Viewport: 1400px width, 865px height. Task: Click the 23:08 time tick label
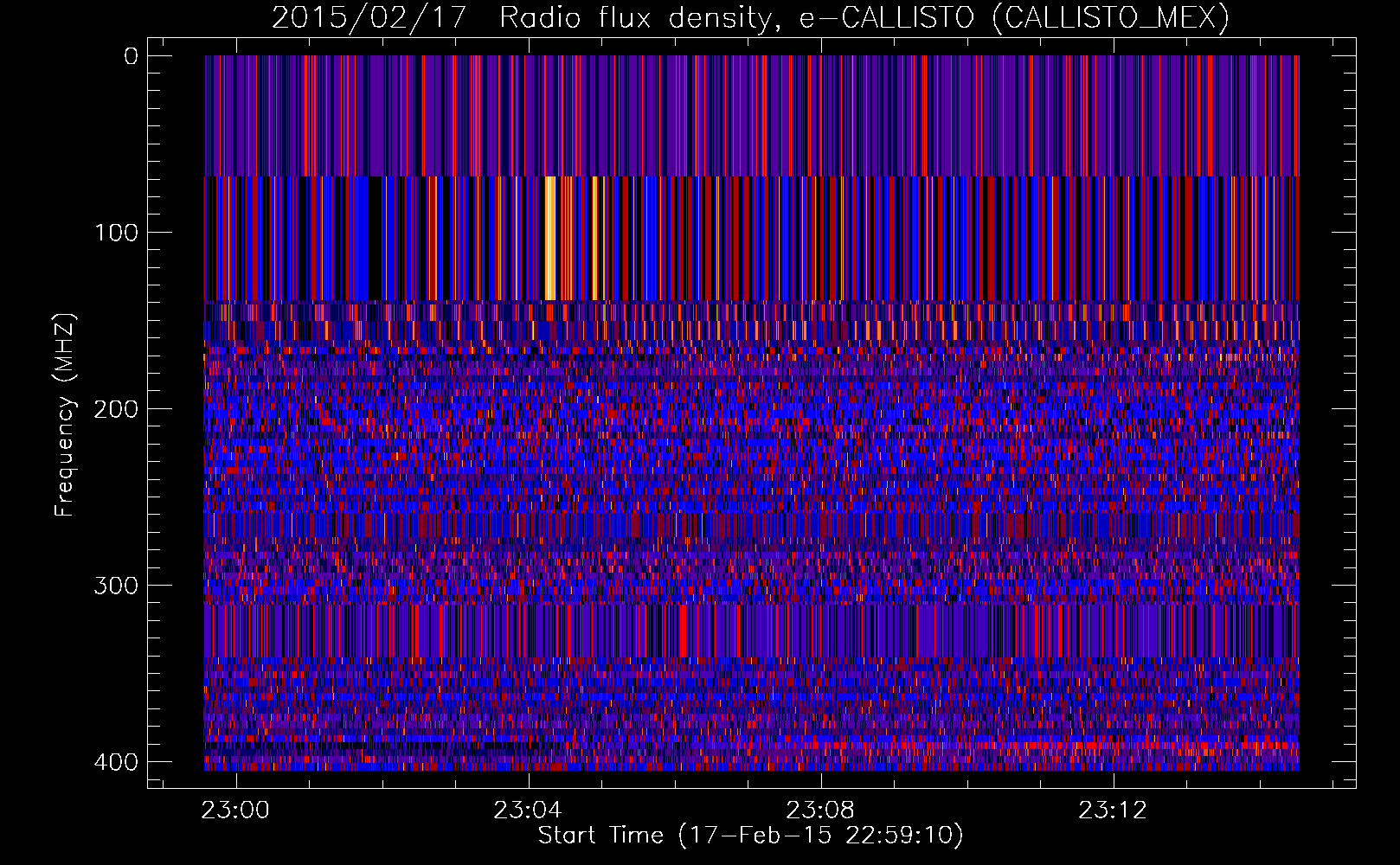coord(820,811)
